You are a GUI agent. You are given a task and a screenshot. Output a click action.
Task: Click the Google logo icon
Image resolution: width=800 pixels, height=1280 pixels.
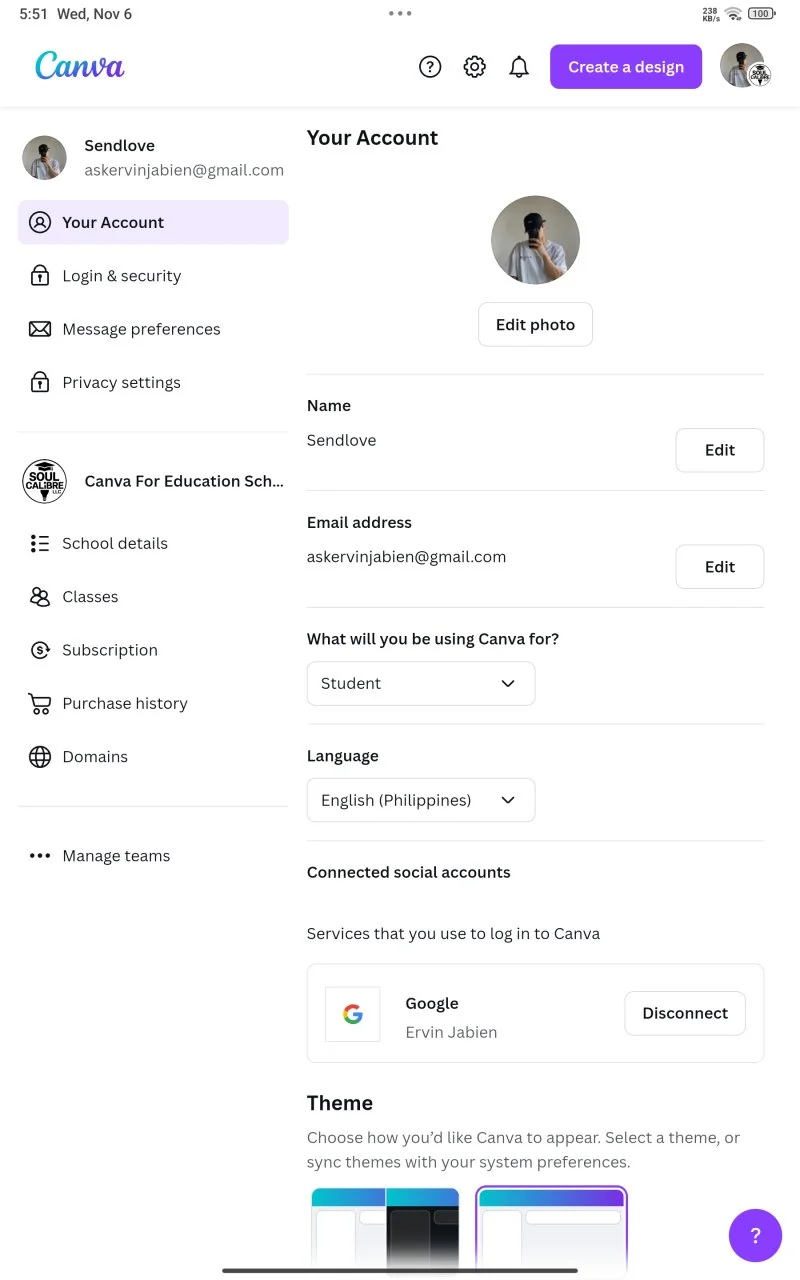pyautogui.click(x=352, y=1014)
